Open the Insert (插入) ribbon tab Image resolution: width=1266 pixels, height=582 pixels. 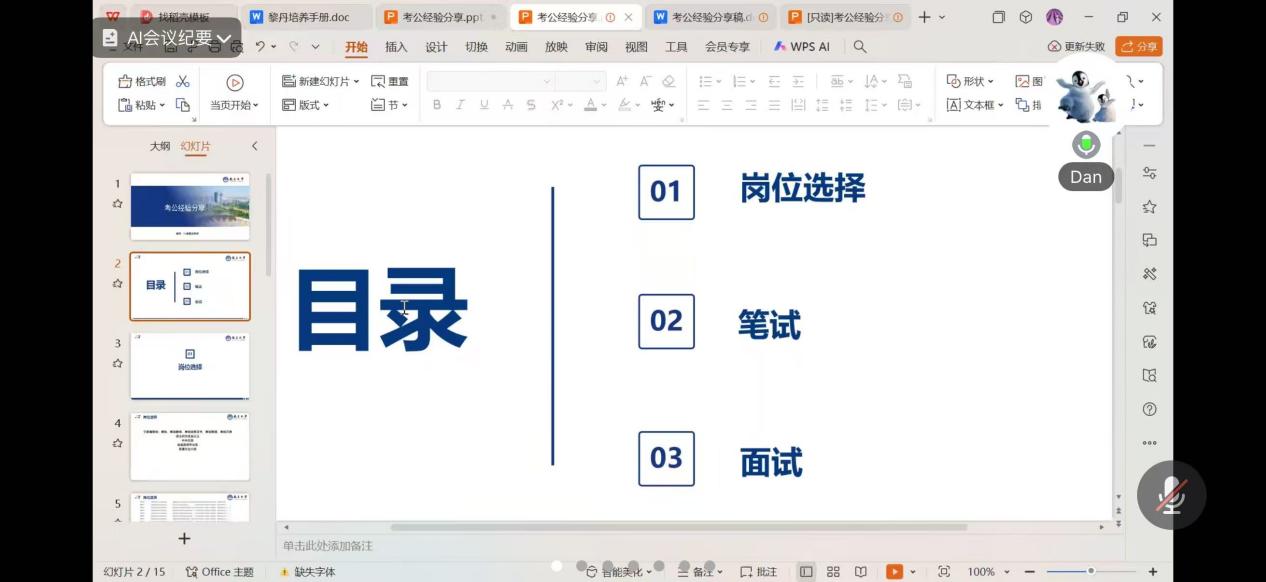pyautogui.click(x=396, y=47)
